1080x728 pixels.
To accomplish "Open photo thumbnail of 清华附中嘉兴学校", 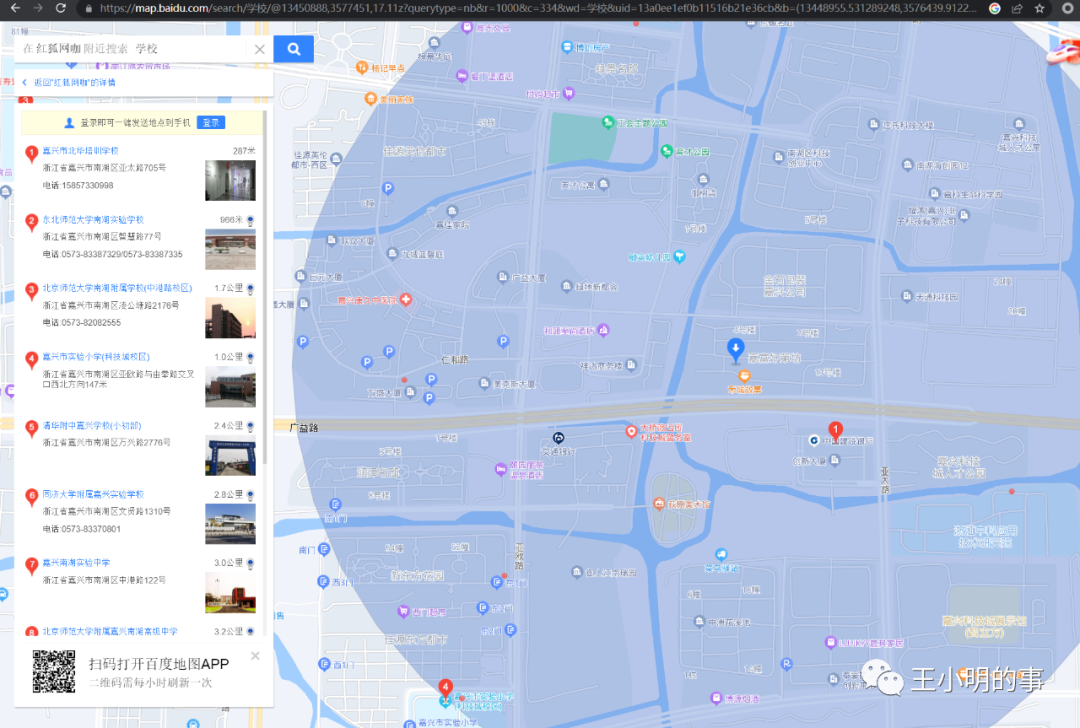I will [x=230, y=455].
